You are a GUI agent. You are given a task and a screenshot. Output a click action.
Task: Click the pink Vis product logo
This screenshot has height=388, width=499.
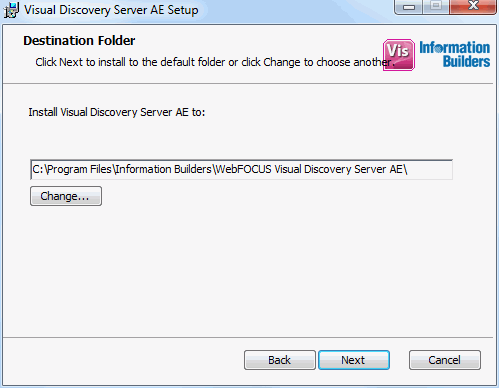coord(399,55)
